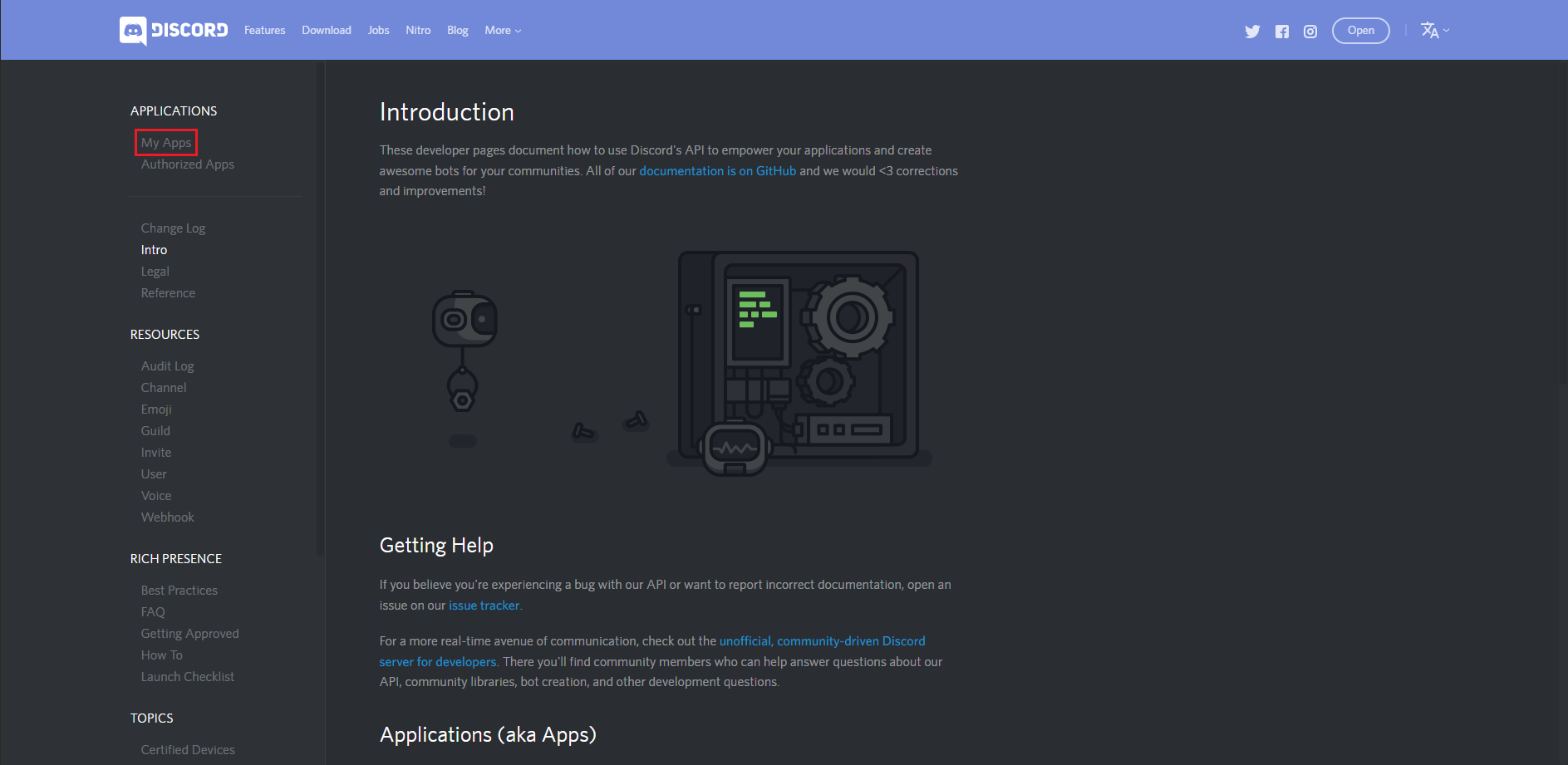Open Voice resource page
Viewport: 1568px width, 765px height.
[156, 496]
